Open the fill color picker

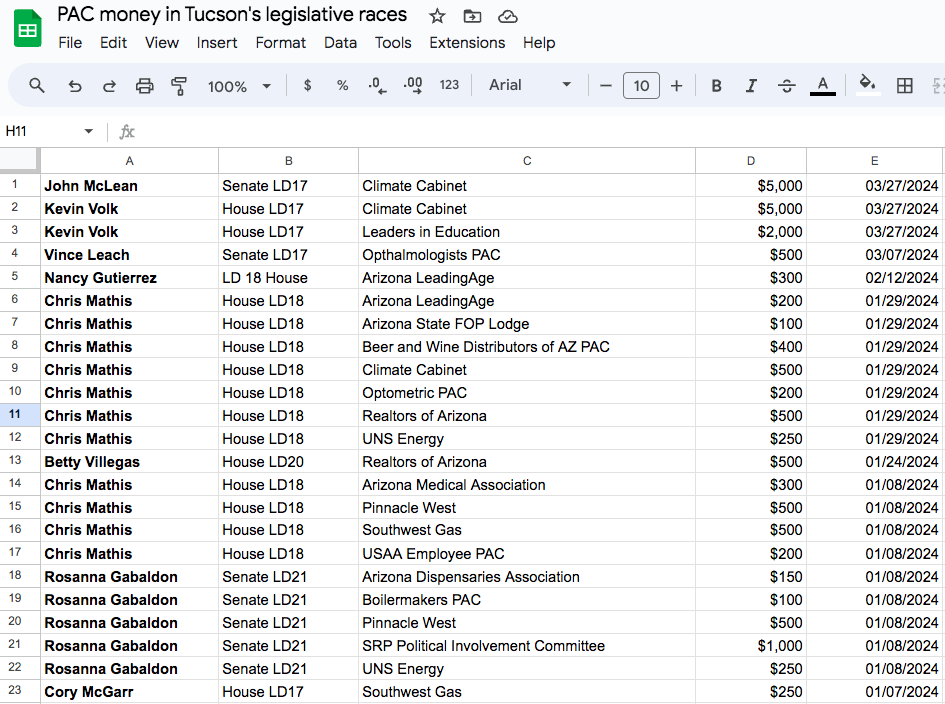click(x=868, y=84)
